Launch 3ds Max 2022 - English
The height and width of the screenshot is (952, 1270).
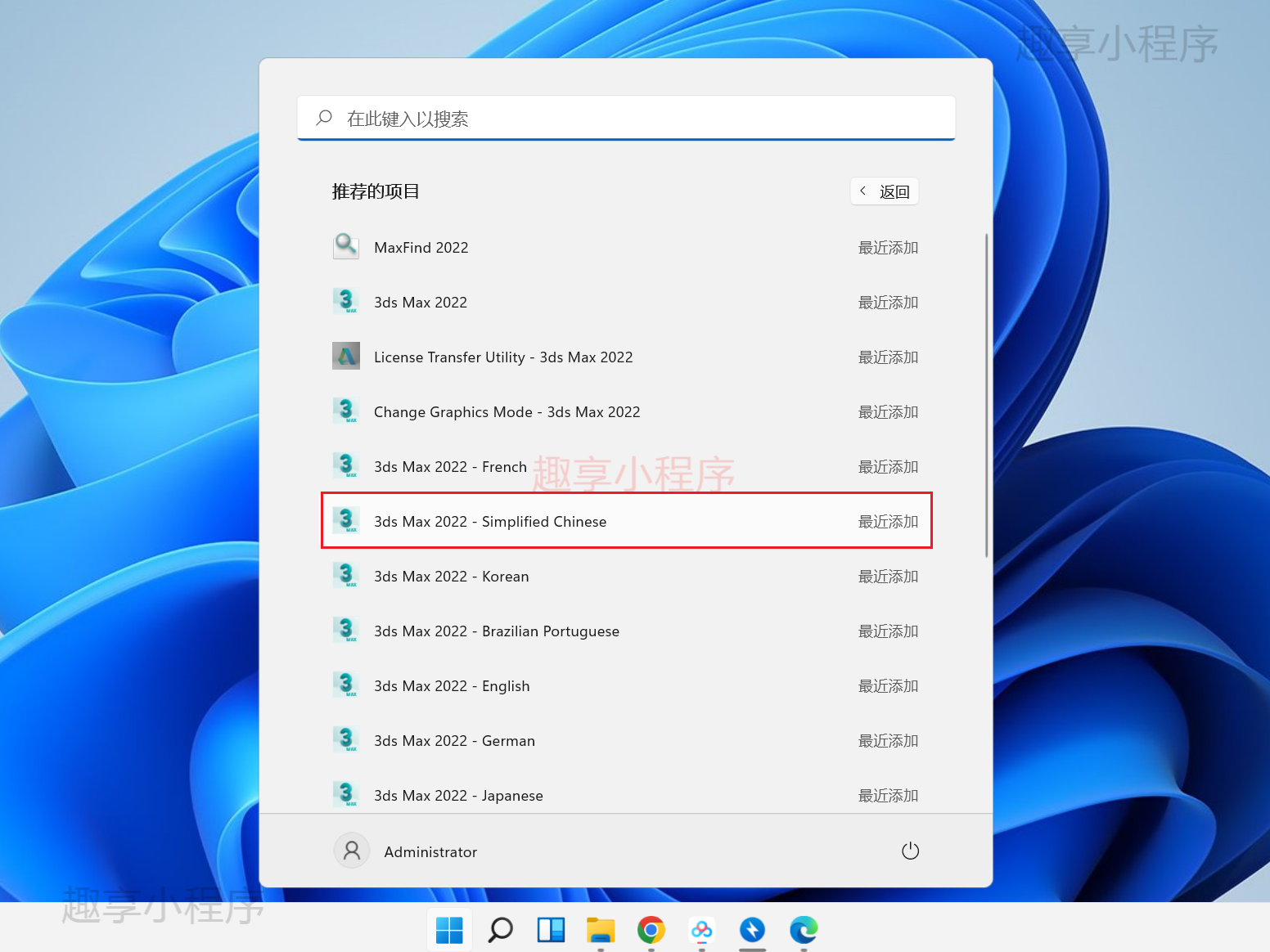click(x=625, y=685)
